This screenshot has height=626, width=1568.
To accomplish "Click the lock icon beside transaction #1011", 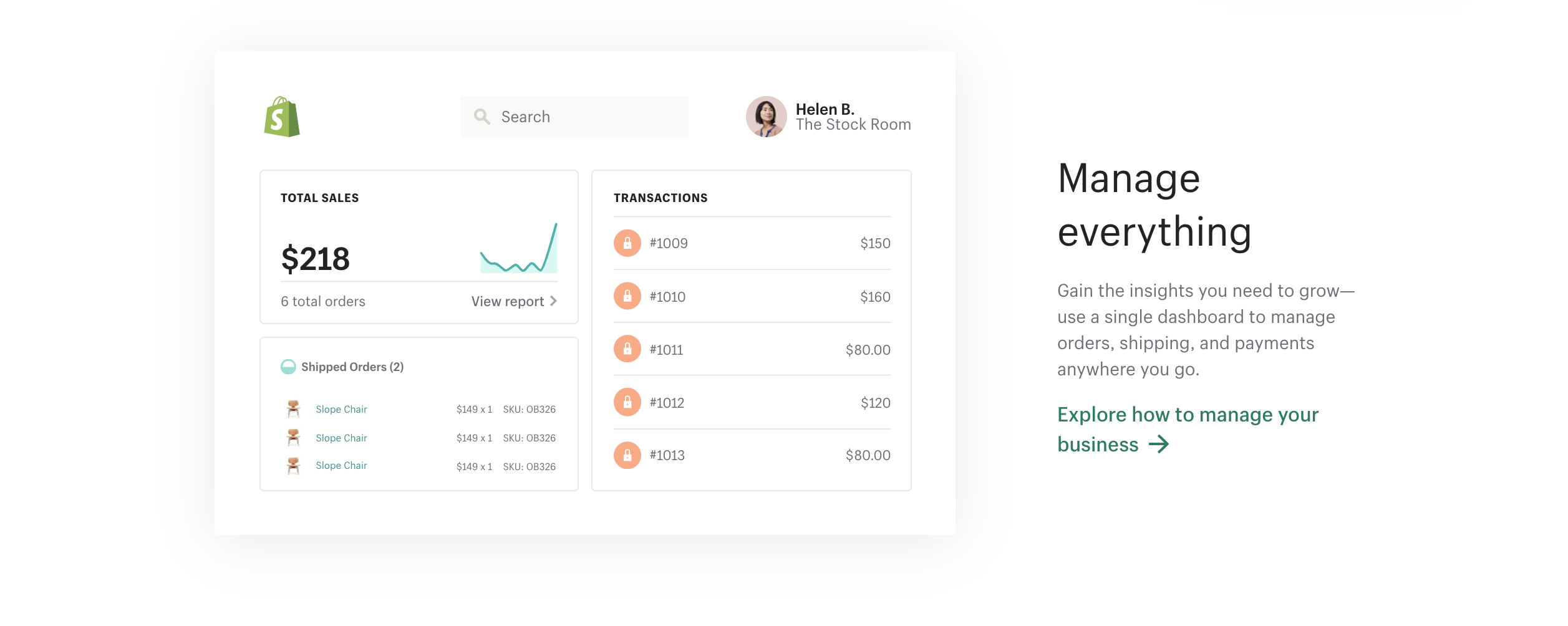I will coord(626,349).
